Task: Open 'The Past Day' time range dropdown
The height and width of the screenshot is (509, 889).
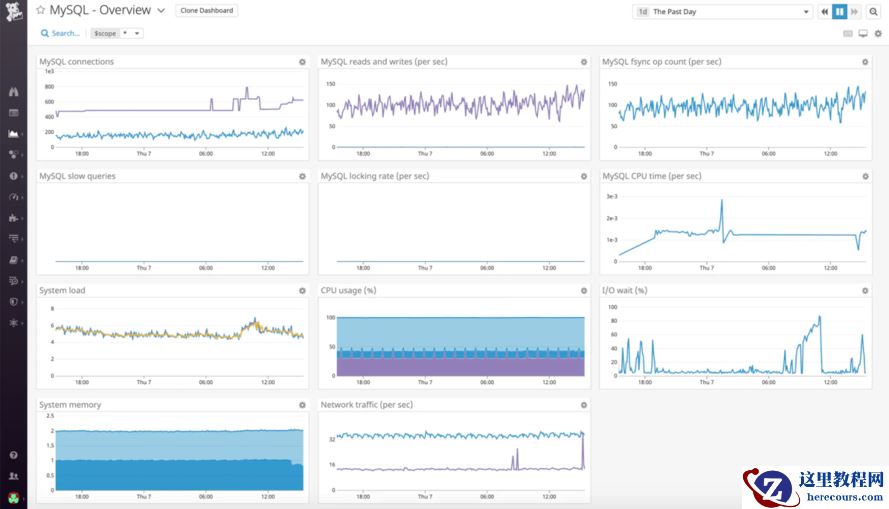Action: click(723, 12)
